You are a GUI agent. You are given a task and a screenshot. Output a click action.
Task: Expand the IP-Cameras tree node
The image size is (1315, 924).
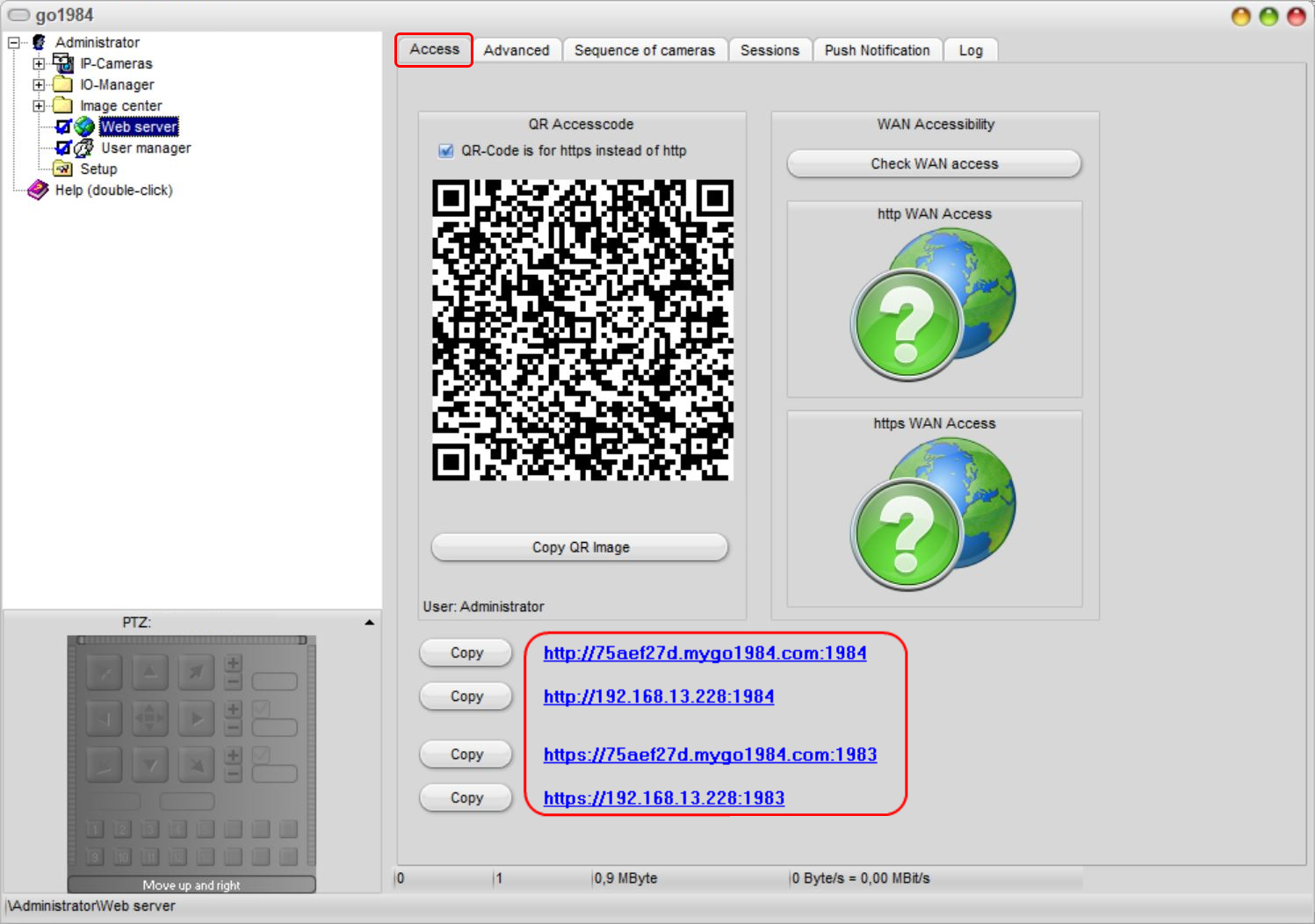[39, 63]
